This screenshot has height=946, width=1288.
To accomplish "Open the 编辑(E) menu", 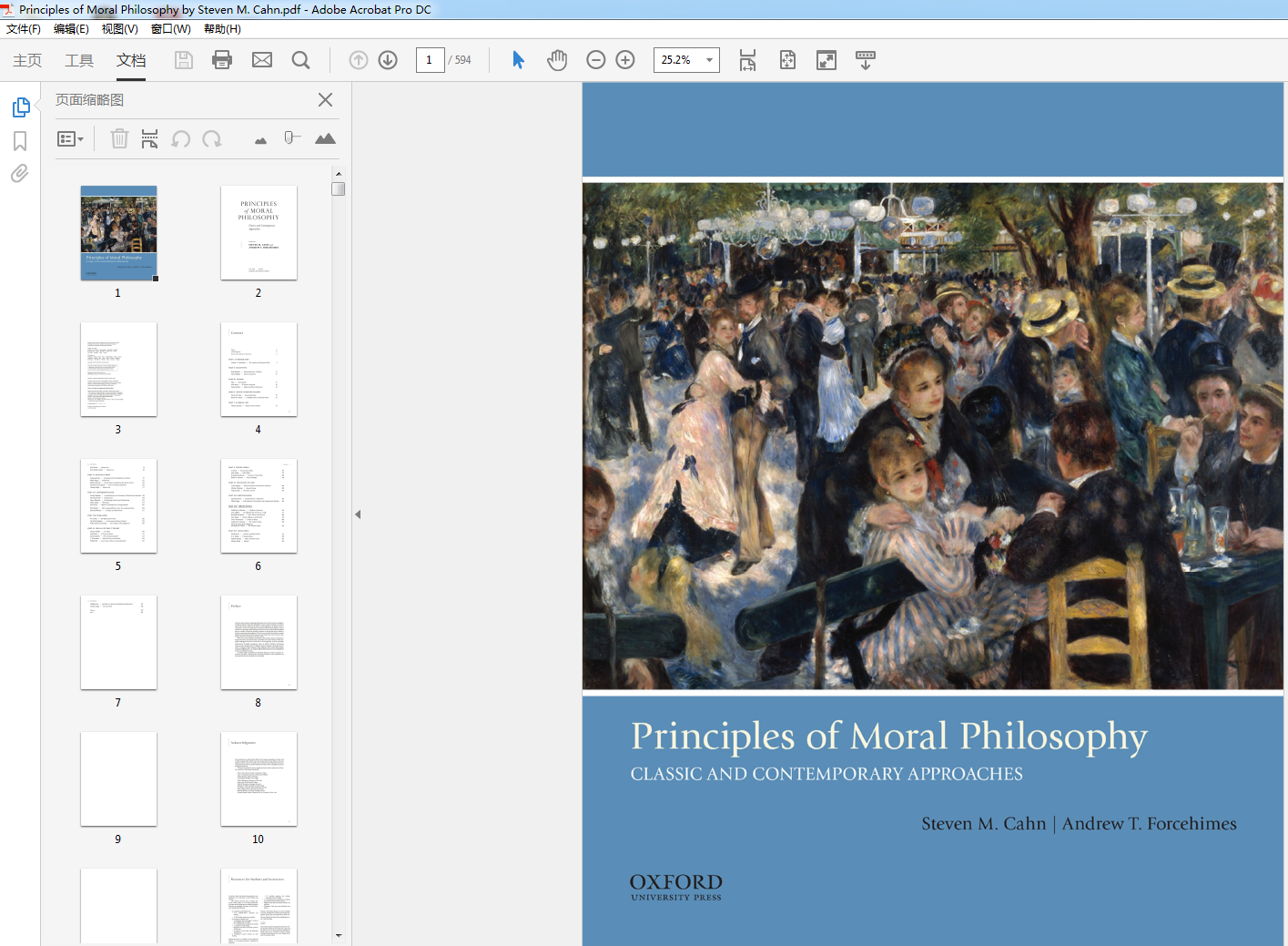I will (71, 29).
